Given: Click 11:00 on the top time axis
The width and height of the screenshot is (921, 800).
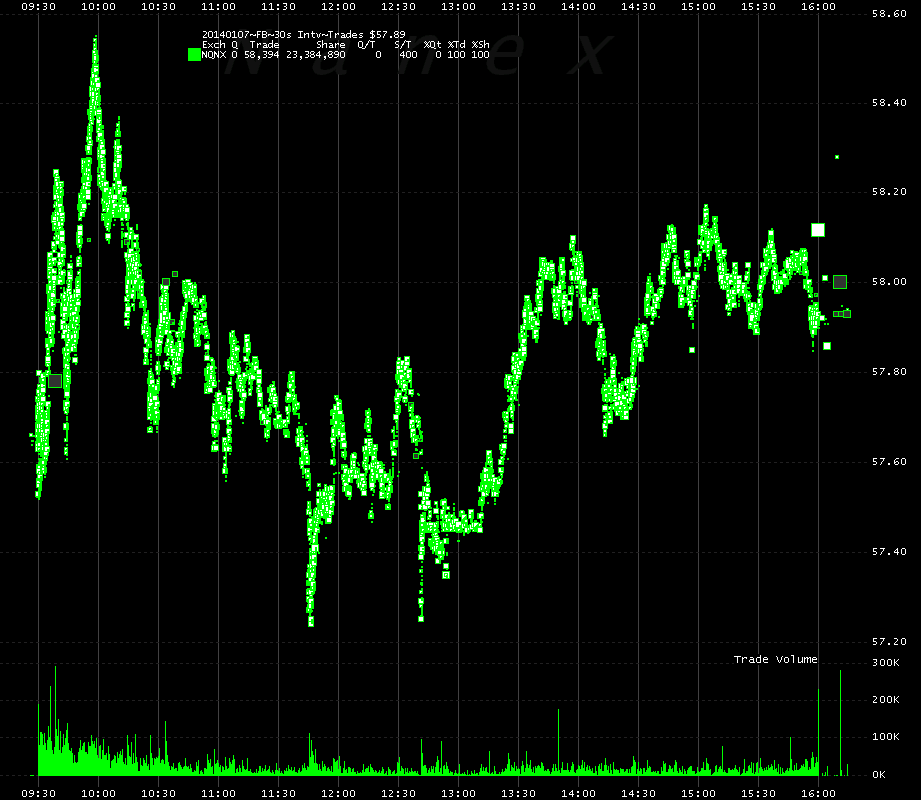Looking at the screenshot, I should tap(219, 6).
